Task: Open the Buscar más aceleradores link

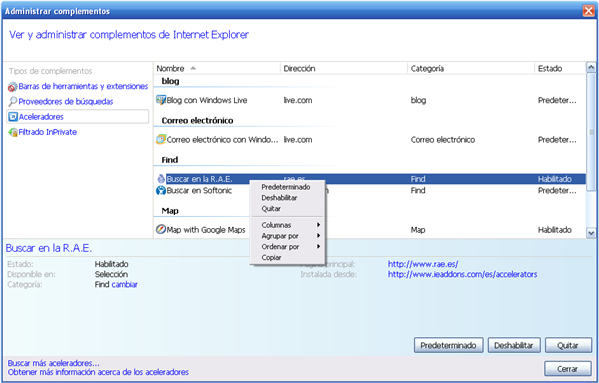Action: click(53, 363)
